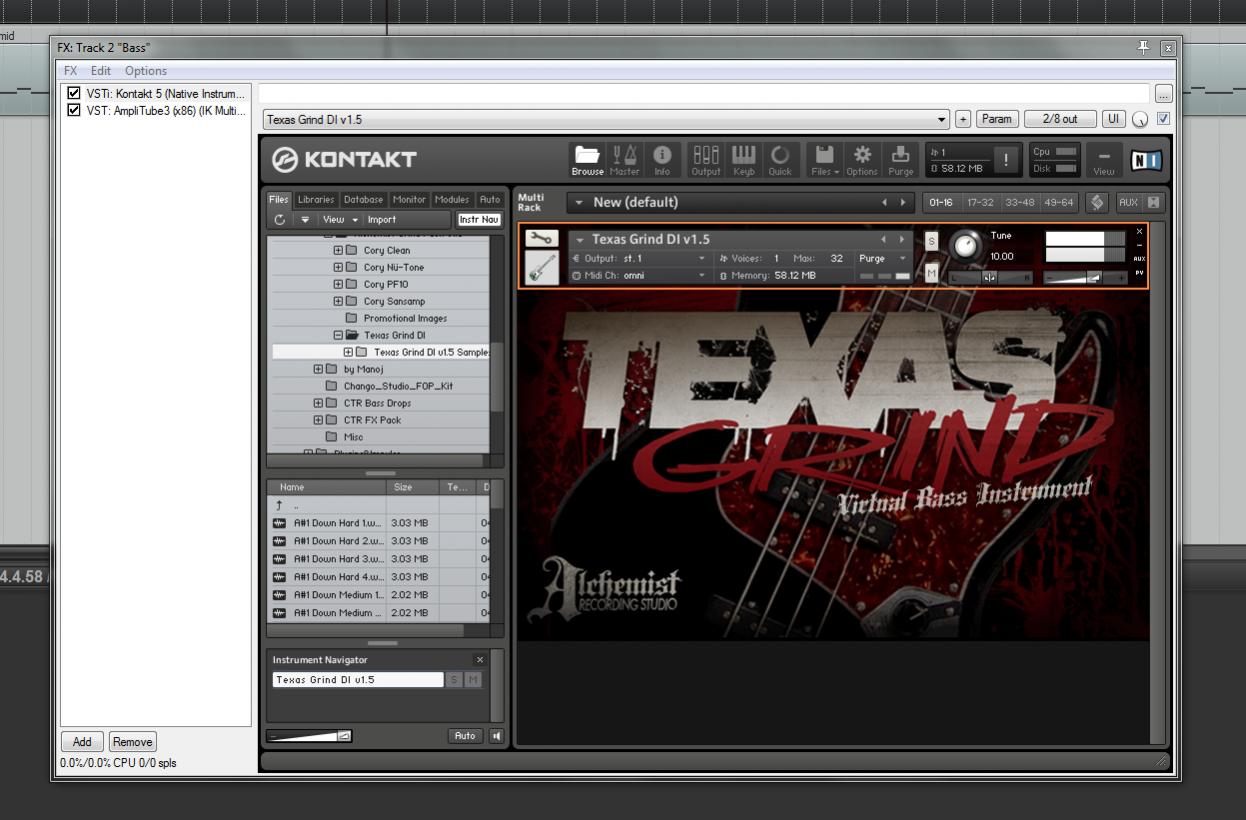1246x820 pixels.
Task: Toggle the minimized View button
Action: (x=1104, y=160)
